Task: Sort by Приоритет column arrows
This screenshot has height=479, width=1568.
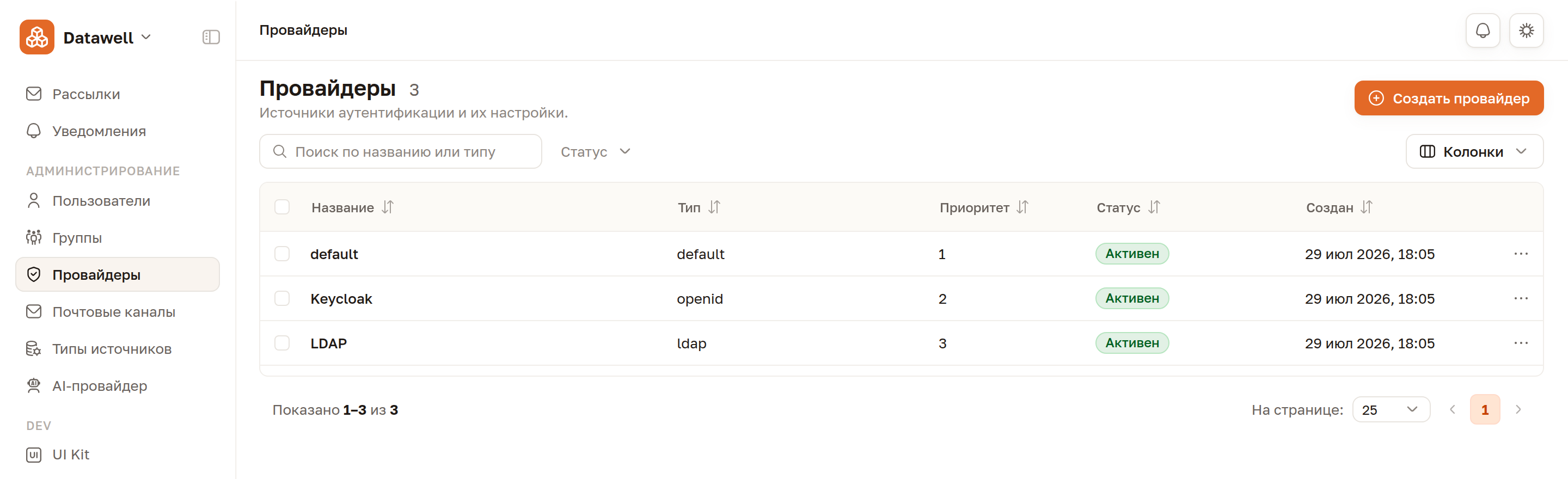Action: pyautogui.click(x=1022, y=207)
